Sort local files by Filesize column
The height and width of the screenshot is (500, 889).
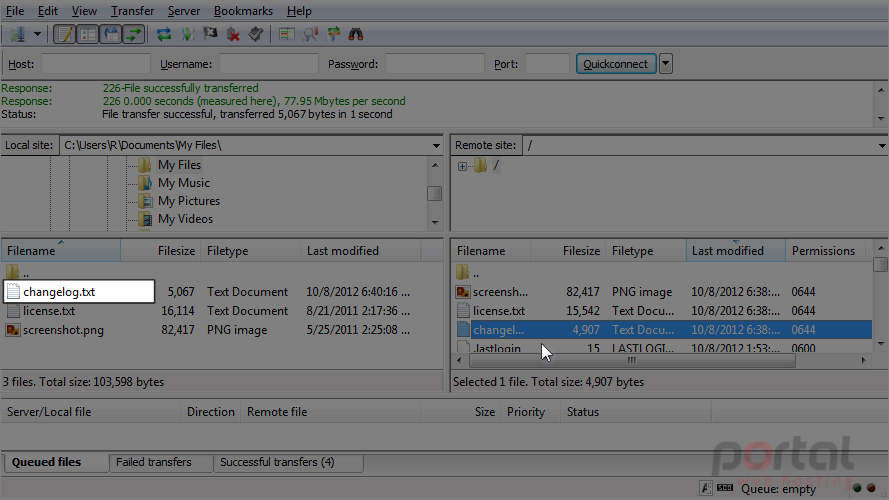click(160, 251)
